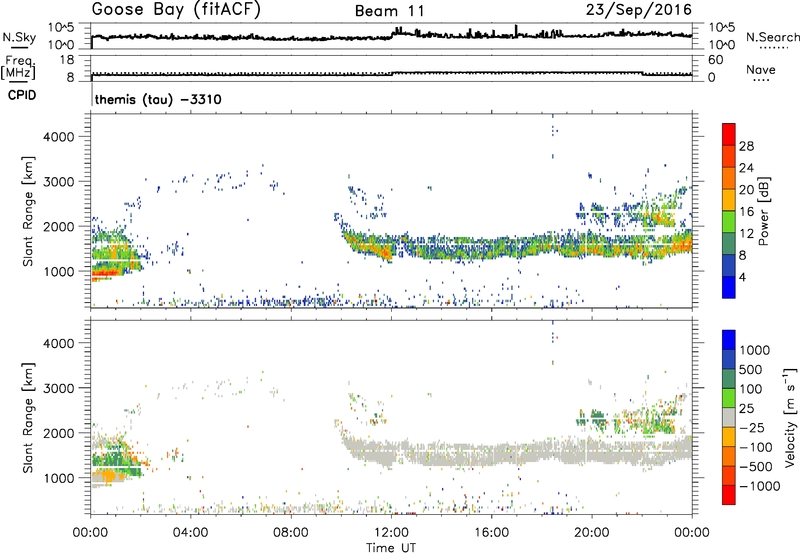
Task: Click the 20 dB colorbar label
Action: pyautogui.click(x=746, y=190)
